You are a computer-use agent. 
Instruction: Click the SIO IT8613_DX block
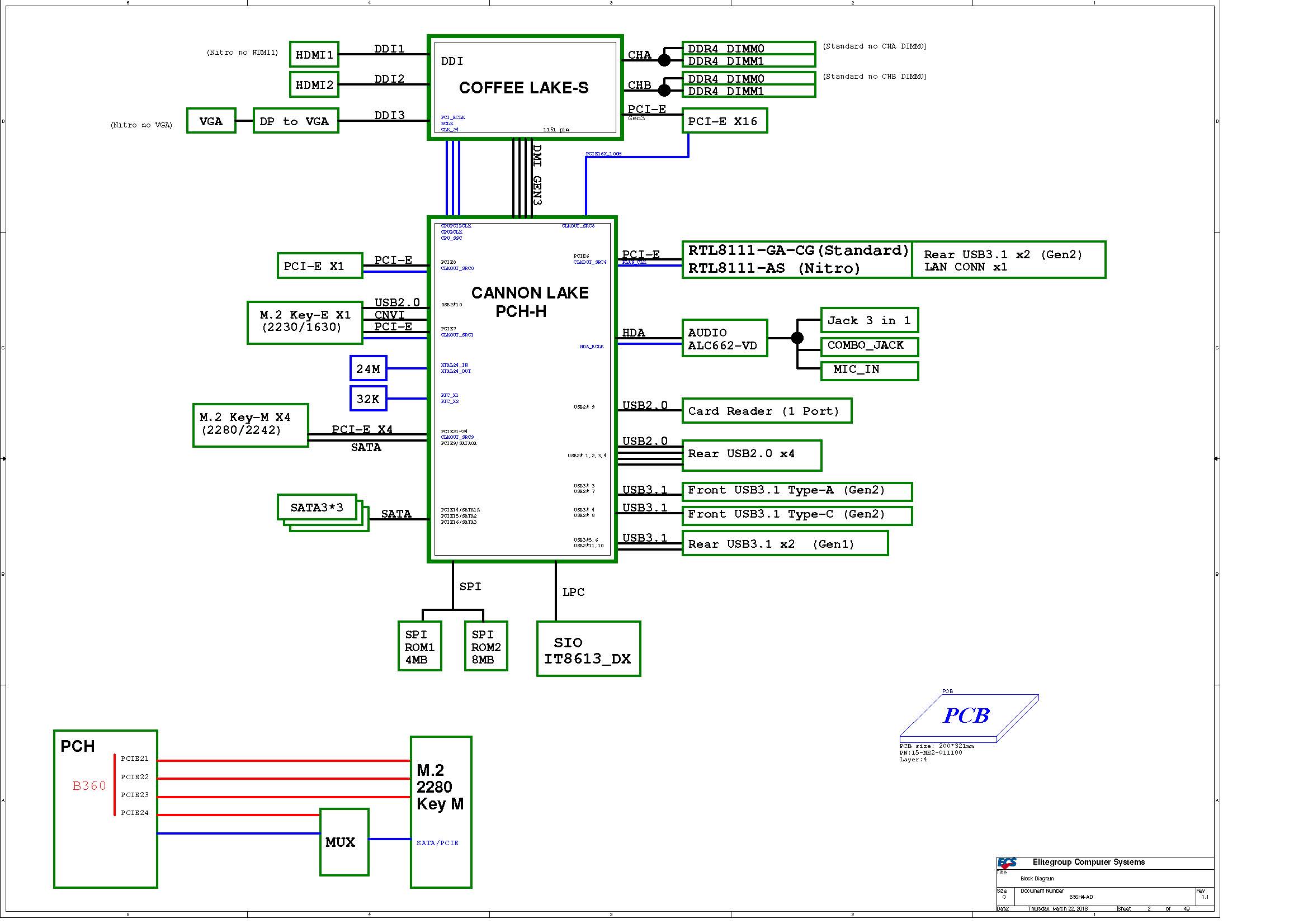[588, 649]
